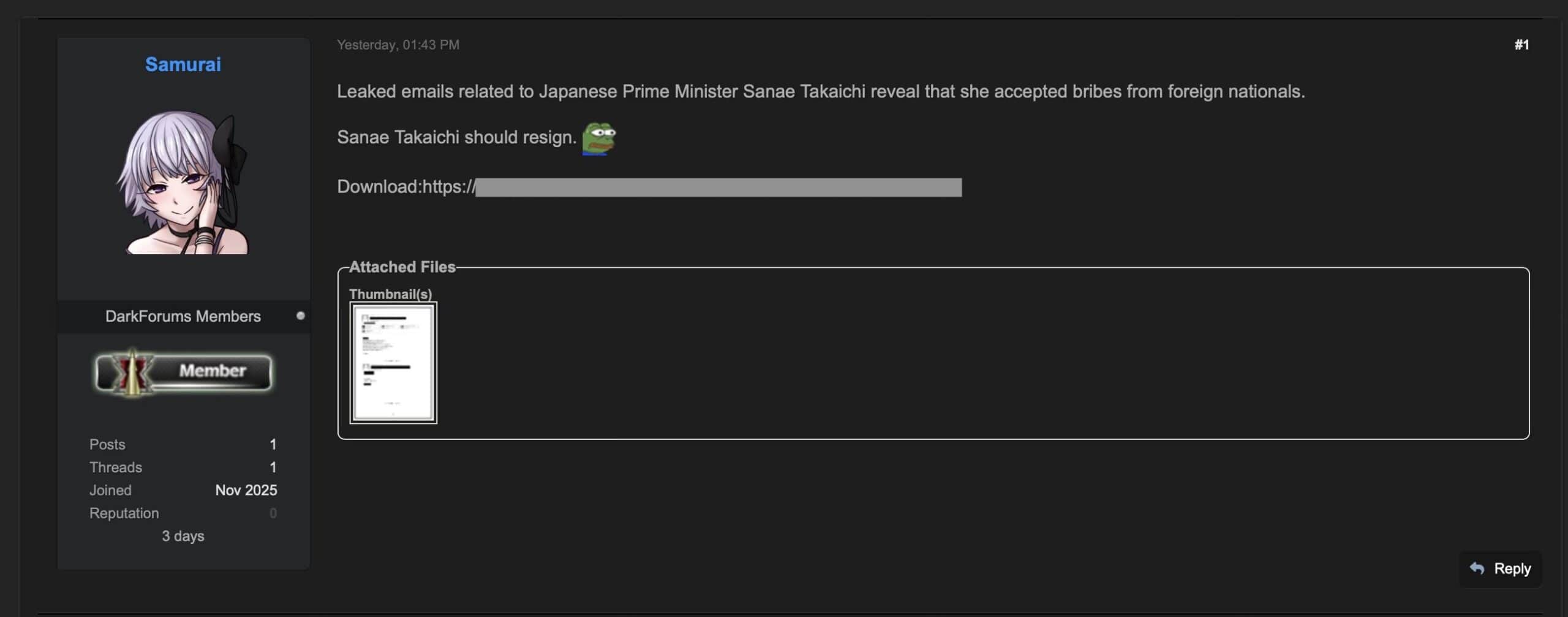The height and width of the screenshot is (617, 1568).
Task: Click the Attached Files heading
Action: point(402,267)
